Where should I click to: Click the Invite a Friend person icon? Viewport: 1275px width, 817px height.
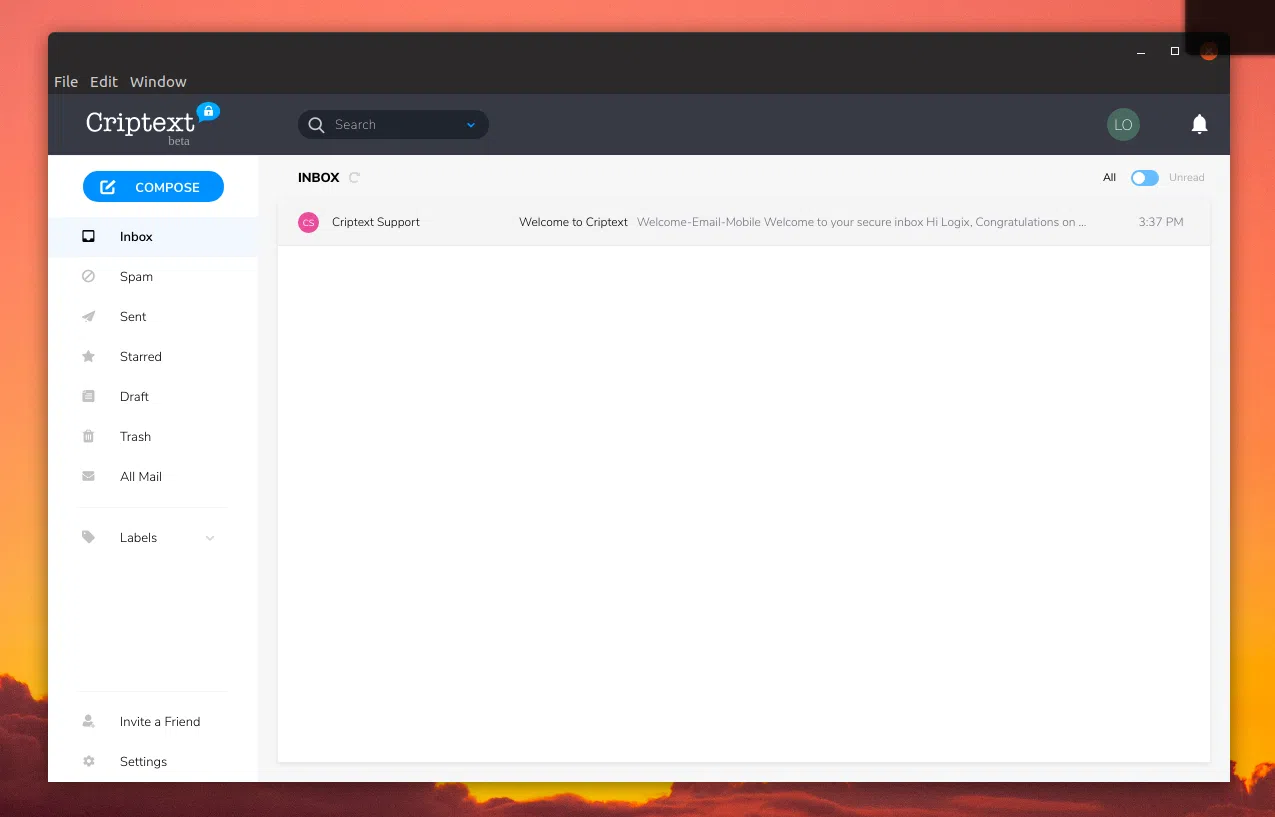pyautogui.click(x=88, y=722)
